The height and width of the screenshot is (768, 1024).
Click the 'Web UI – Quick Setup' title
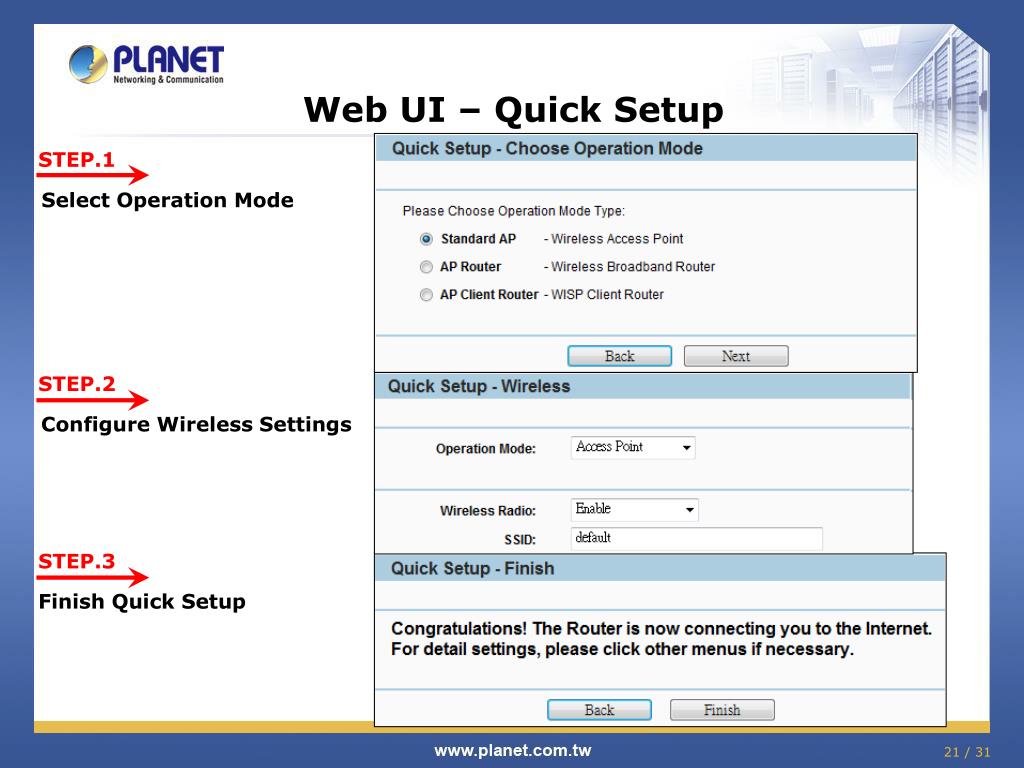click(514, 109)
